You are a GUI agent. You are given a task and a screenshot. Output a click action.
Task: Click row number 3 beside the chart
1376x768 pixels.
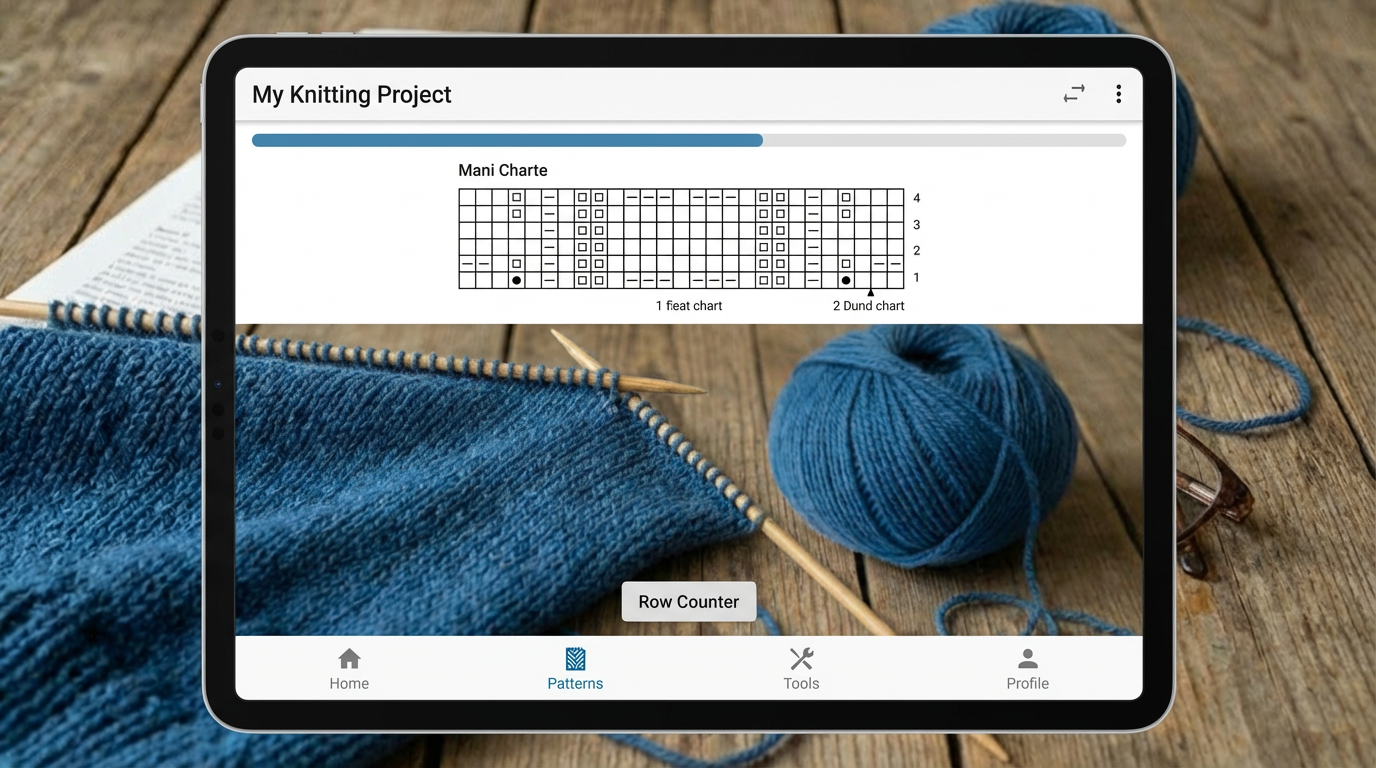click(x=917, y=225)
